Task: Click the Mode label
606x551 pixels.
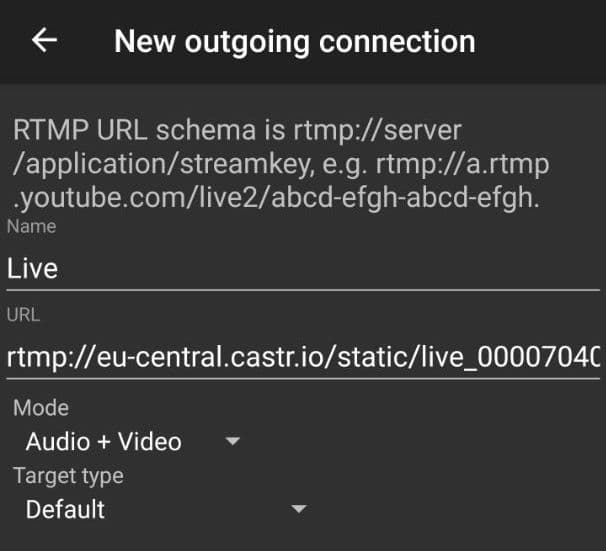Action: (41, 408)
